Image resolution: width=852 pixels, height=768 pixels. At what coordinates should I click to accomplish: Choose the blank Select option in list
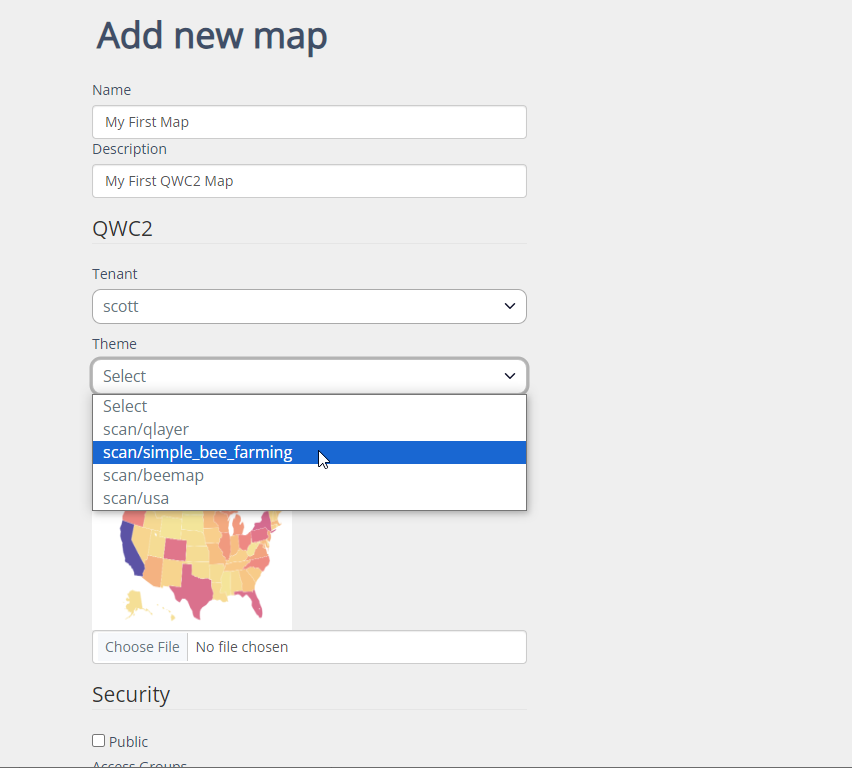point(125,406)
